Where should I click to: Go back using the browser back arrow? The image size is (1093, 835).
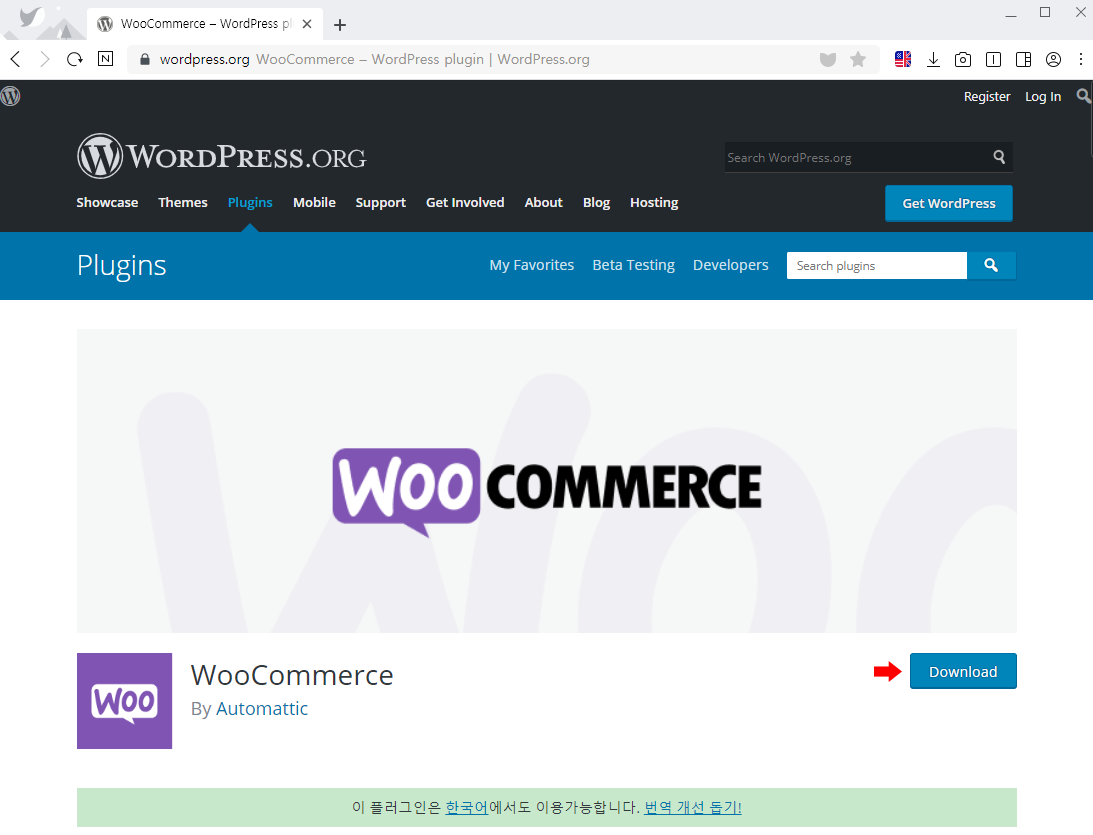click(15, 59)
